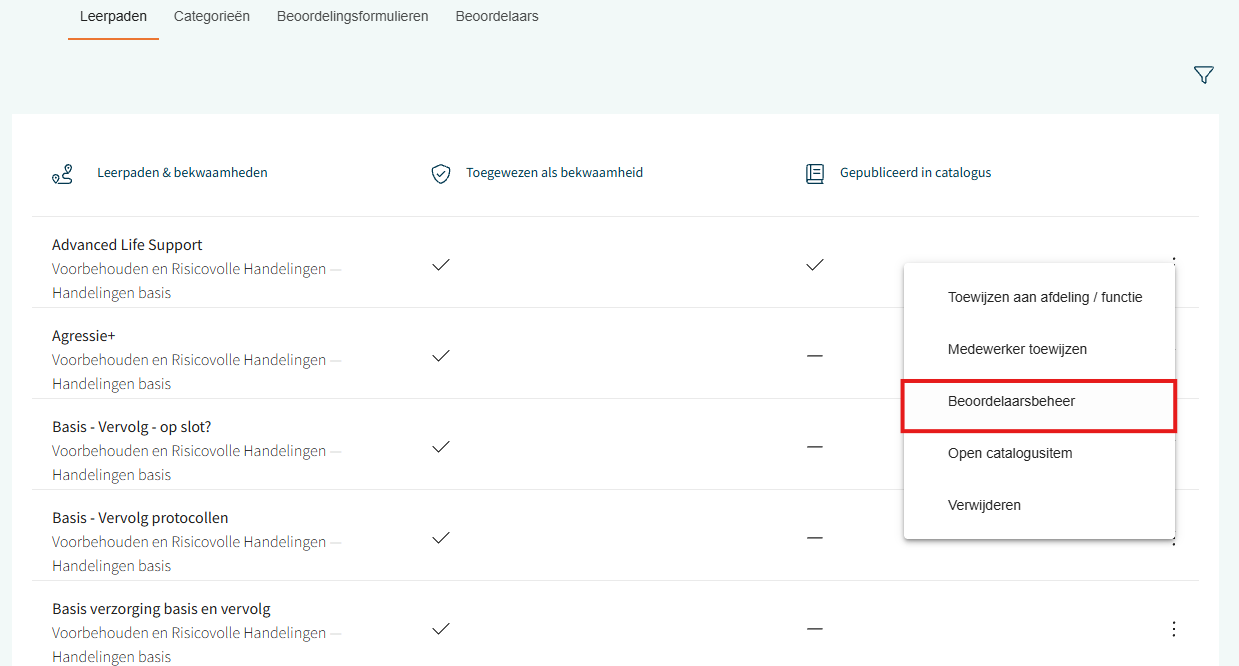The height and width of the screenshot is (666, 1239).
Task: Click the shield checkmark icon in column header
Action: (x=440, y=174)
